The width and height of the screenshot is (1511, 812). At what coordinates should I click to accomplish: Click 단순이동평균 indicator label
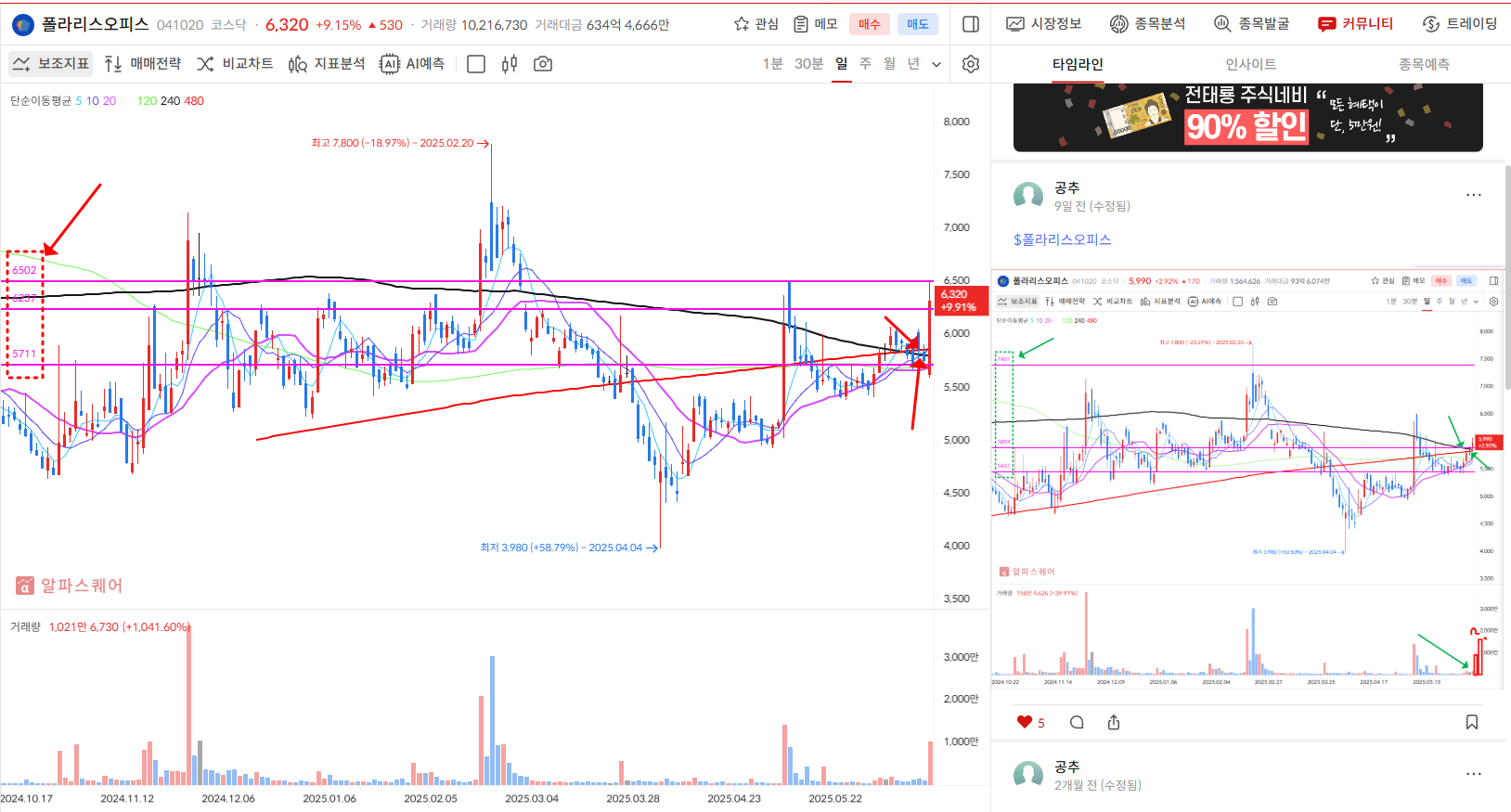tap(41, 101)
